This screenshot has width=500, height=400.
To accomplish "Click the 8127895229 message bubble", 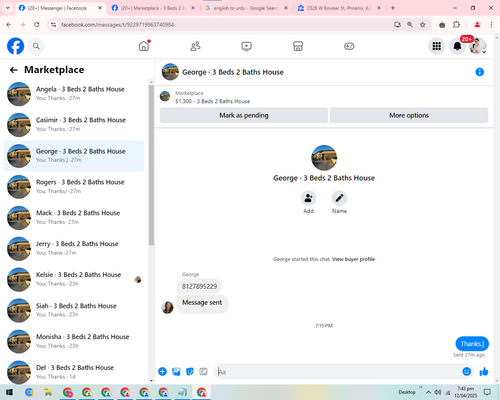I will coord(199,286).
